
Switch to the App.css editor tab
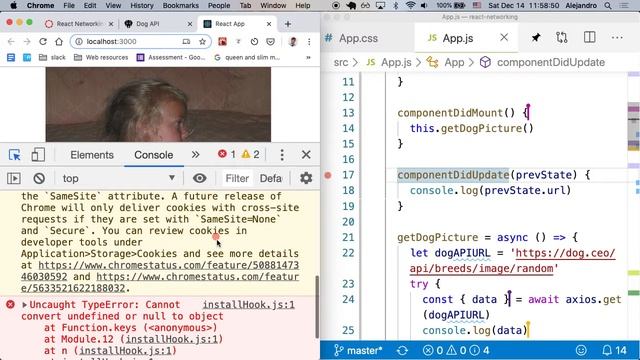(358, 38)
